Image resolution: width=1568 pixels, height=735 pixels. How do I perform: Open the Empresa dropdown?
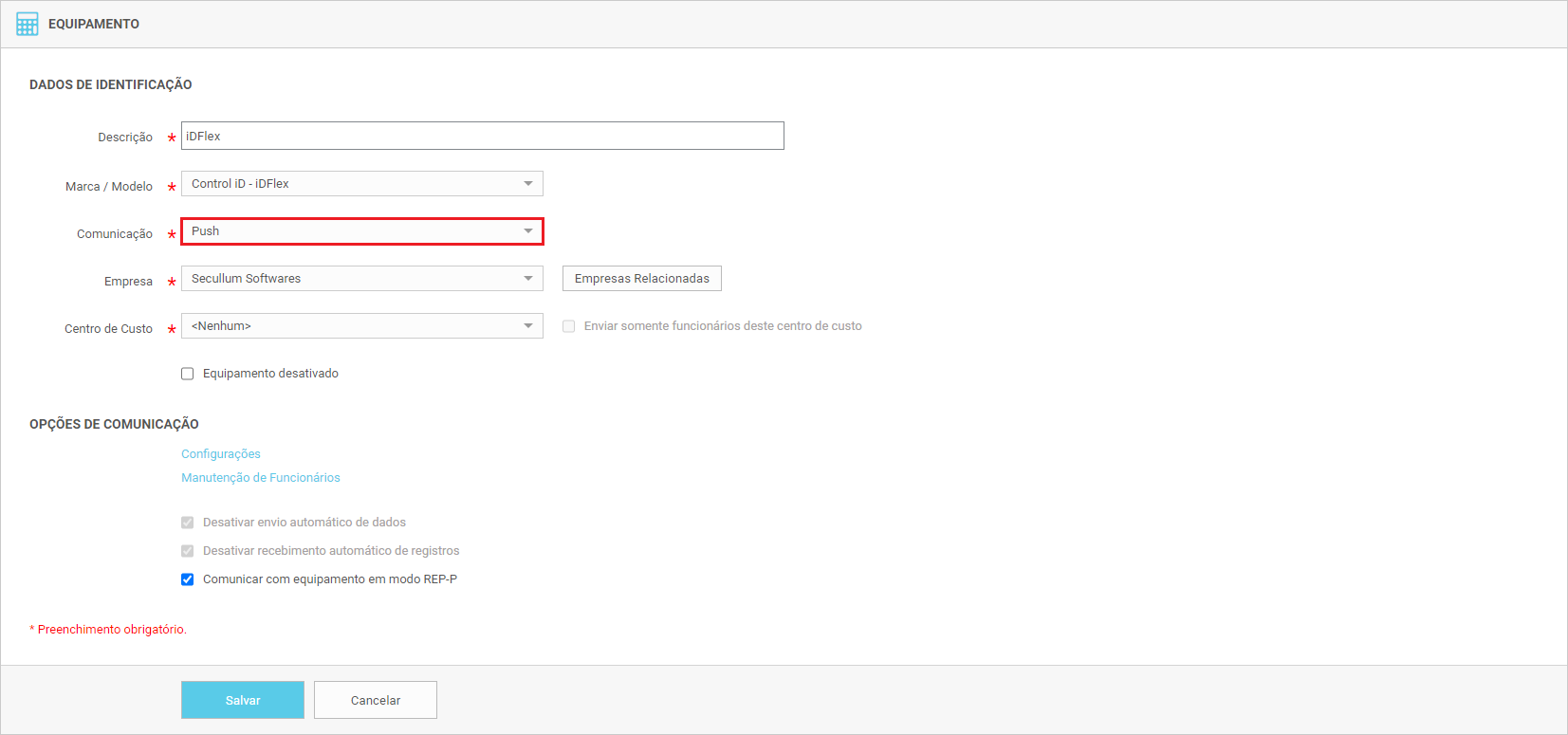pyautogui.click(x=360, y=279)
